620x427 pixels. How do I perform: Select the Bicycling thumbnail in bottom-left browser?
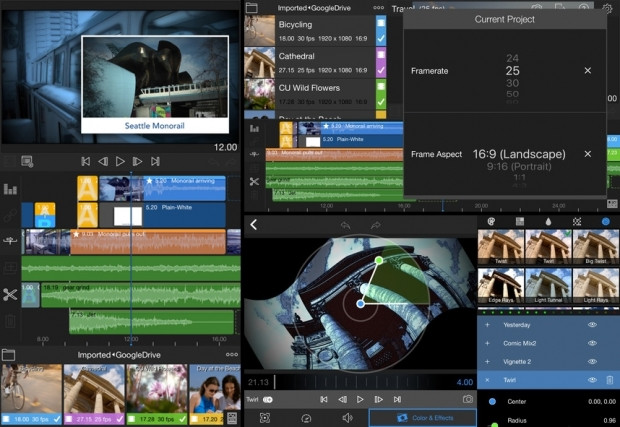tap(31, 394)
